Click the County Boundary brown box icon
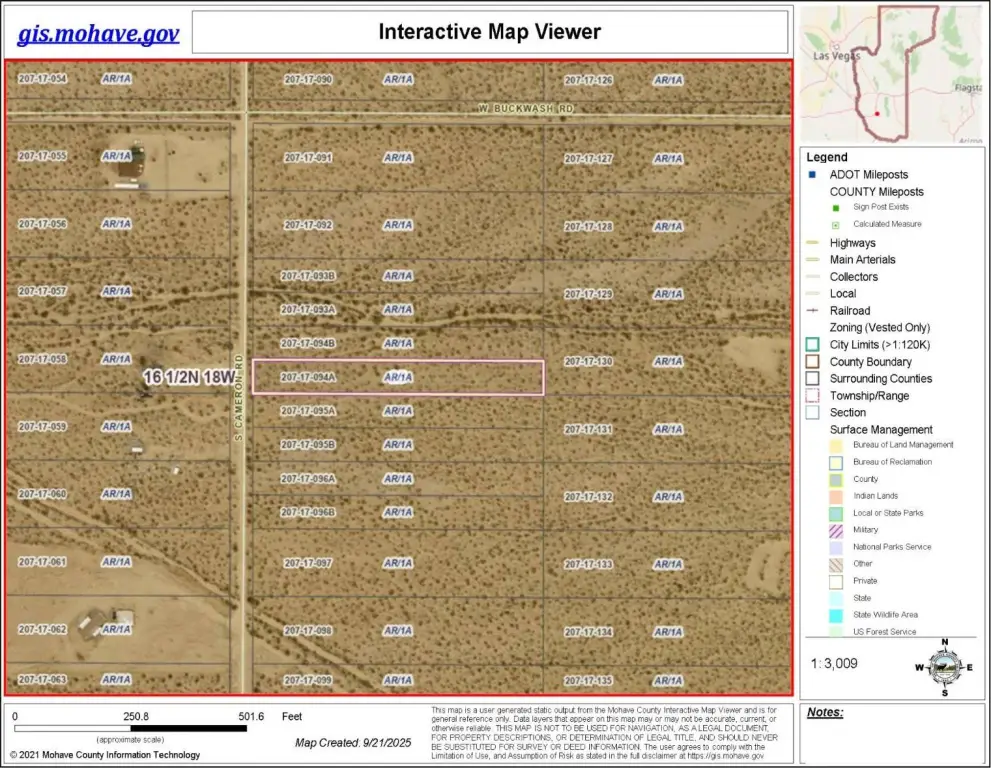991x768 pixels. click(x=813, y=362)
